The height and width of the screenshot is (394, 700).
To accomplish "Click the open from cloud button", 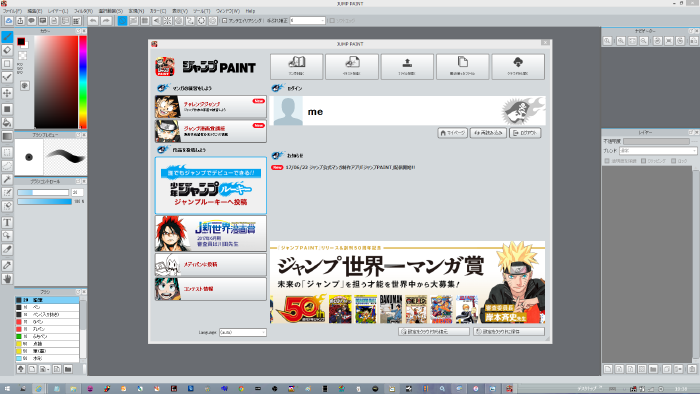I will 518,66.
